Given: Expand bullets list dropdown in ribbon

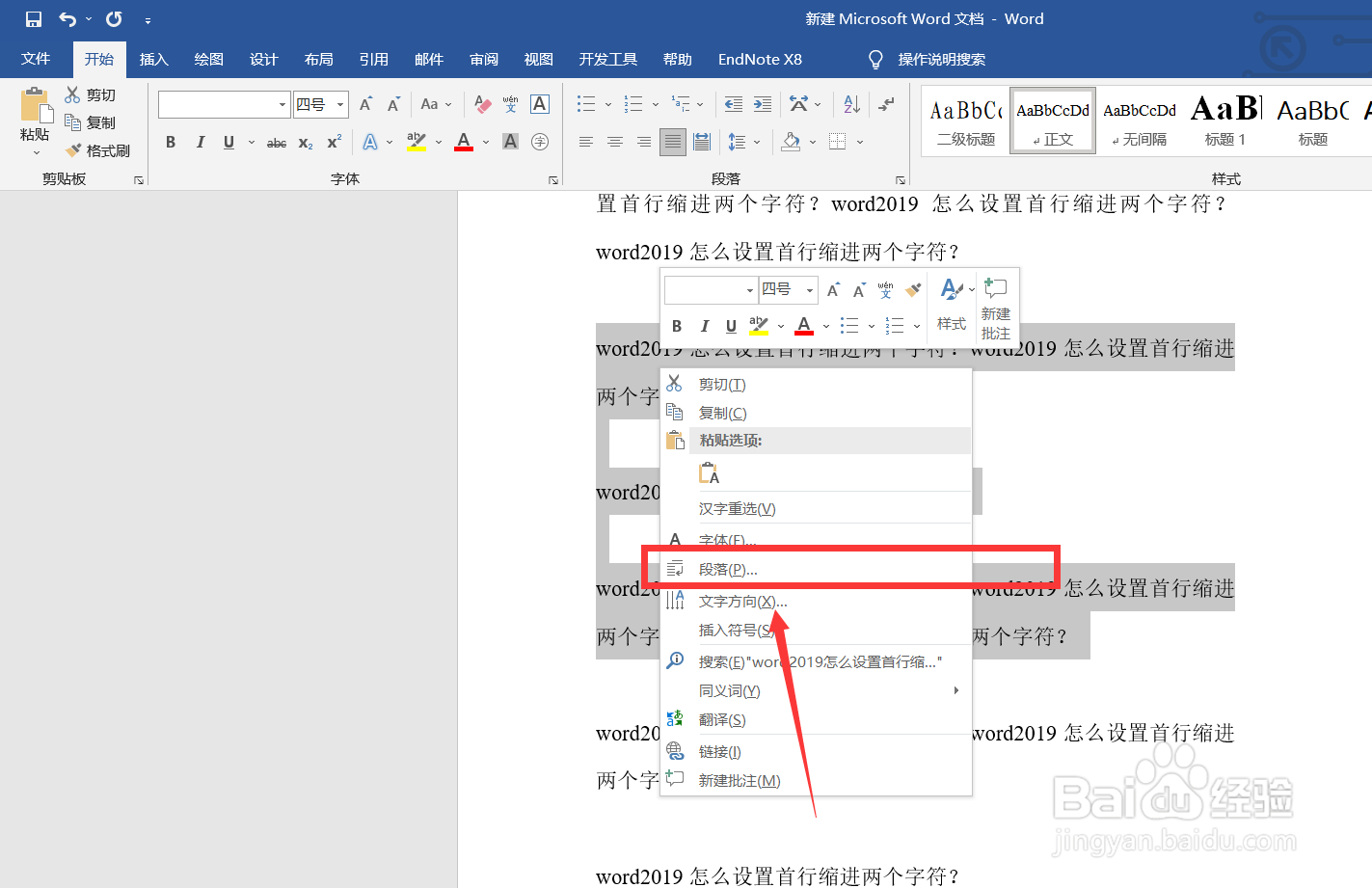Looking at the screenshot, I should (x=608, y=104).
